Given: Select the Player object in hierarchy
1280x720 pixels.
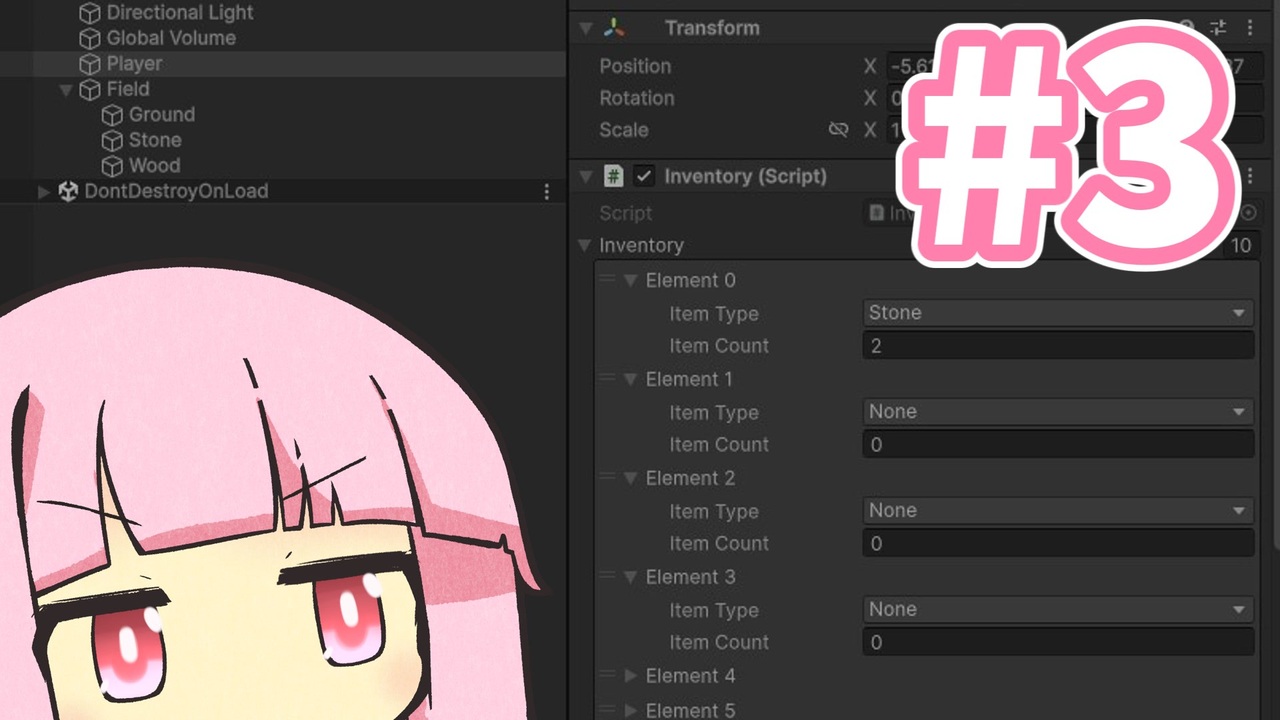Looking at the screenshot, I should (x=134, y=64).
